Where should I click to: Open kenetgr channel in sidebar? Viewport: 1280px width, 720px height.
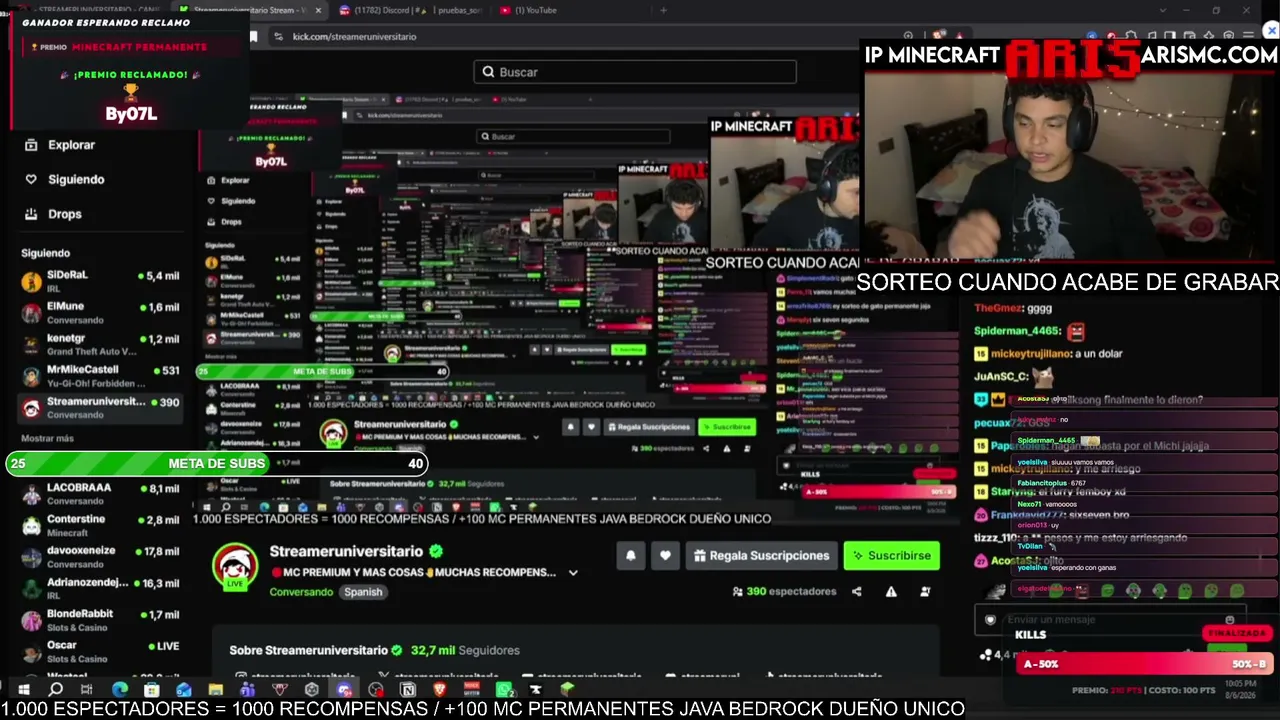100,345
